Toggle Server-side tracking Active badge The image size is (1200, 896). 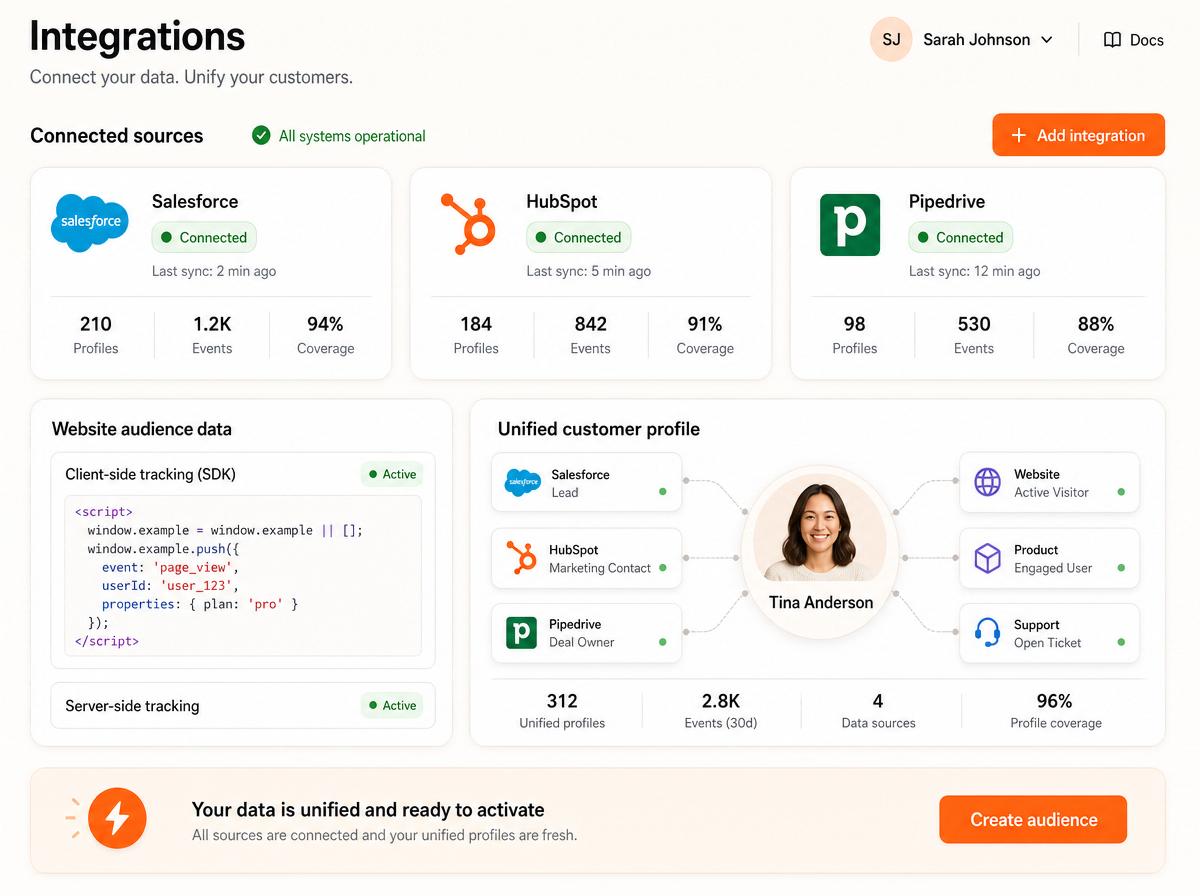click(392, 705)
